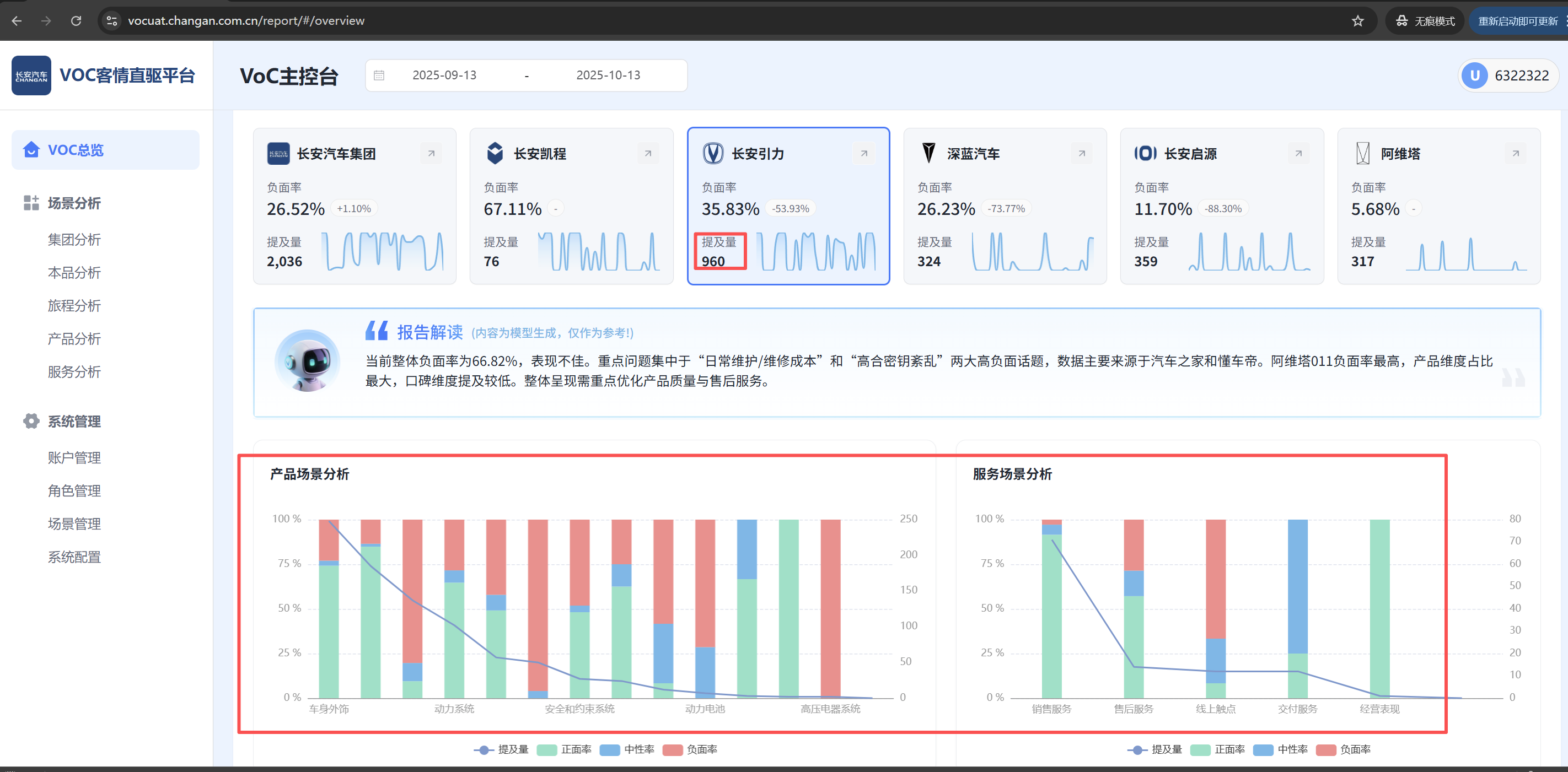Bookmark page with star icon
This screenshot has height=772, width=1568.
coord(1357,21)
